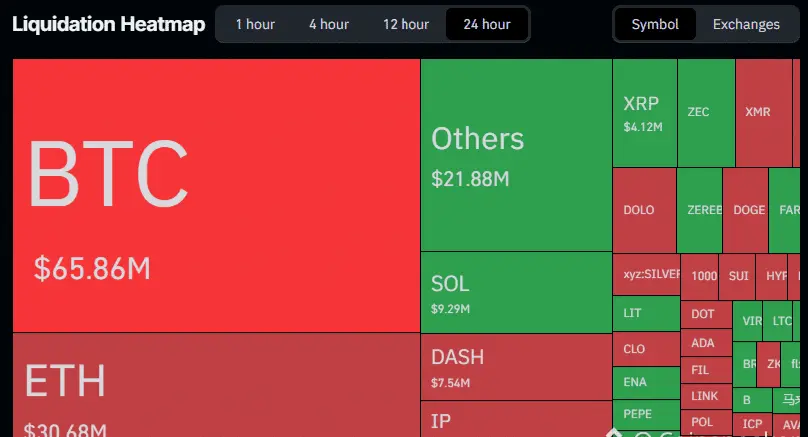The height and width of the screenshot is (437, 808).
Task: Select the ZEC tile
Action: point(705,113)
